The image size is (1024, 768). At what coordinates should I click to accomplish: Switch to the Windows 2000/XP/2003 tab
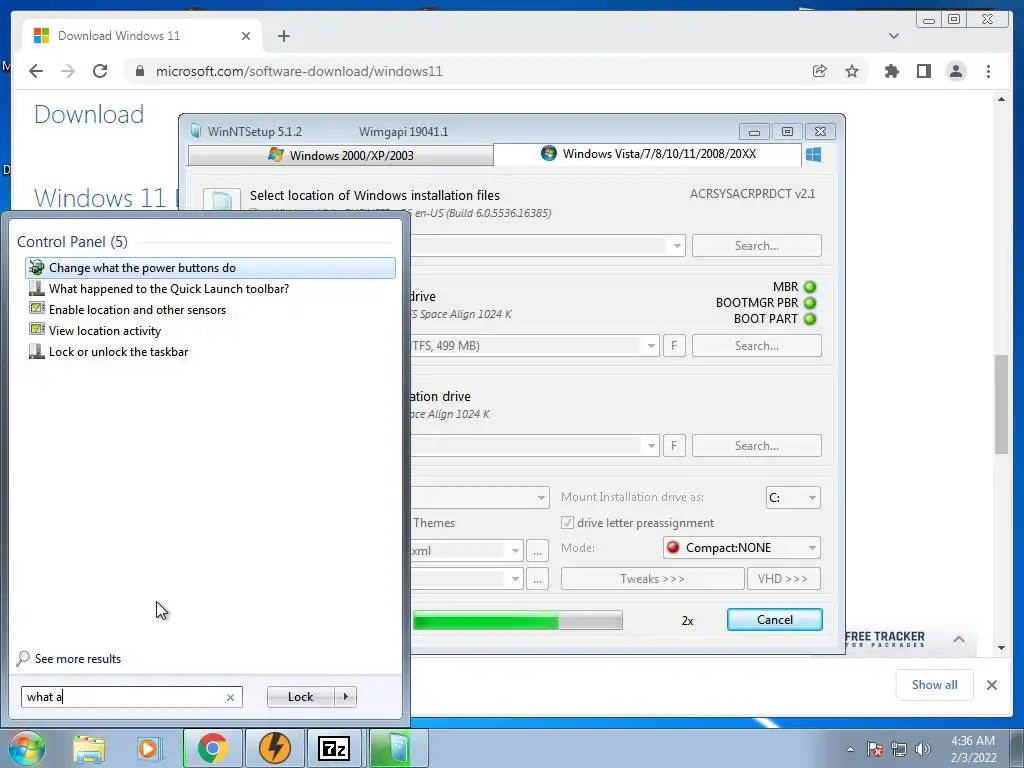pyautogui.click(x=340, y=155)
